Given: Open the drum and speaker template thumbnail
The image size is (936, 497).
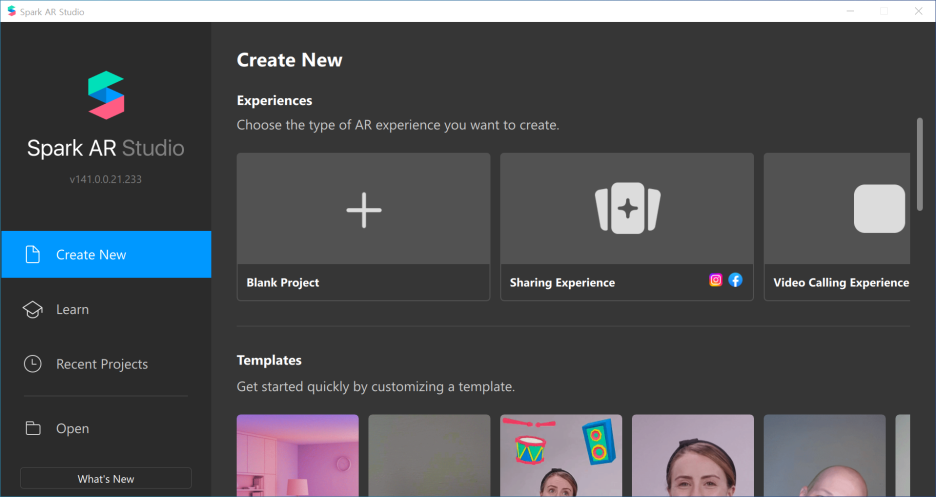Looking at the screenshot, I should click(561, 456).
